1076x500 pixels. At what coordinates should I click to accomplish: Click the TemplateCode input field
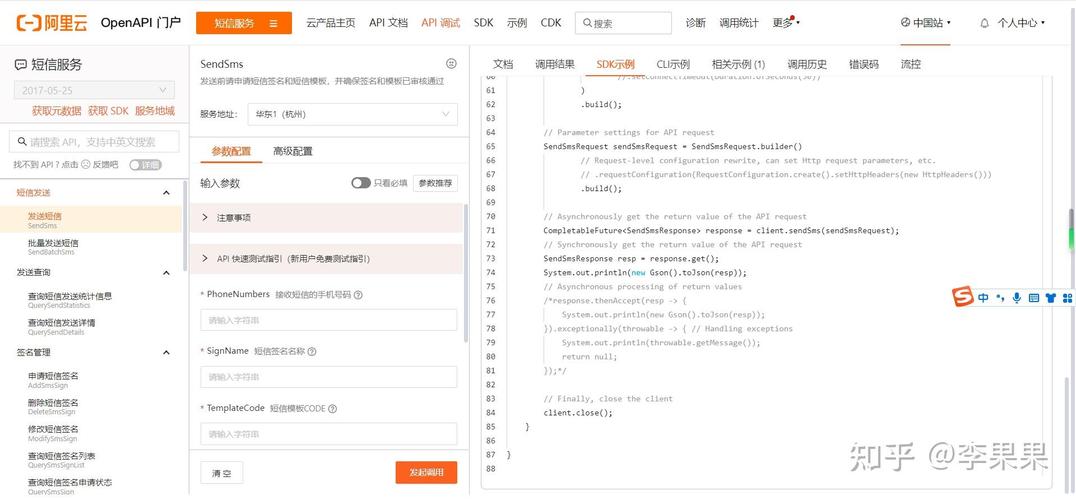(329, 434)
